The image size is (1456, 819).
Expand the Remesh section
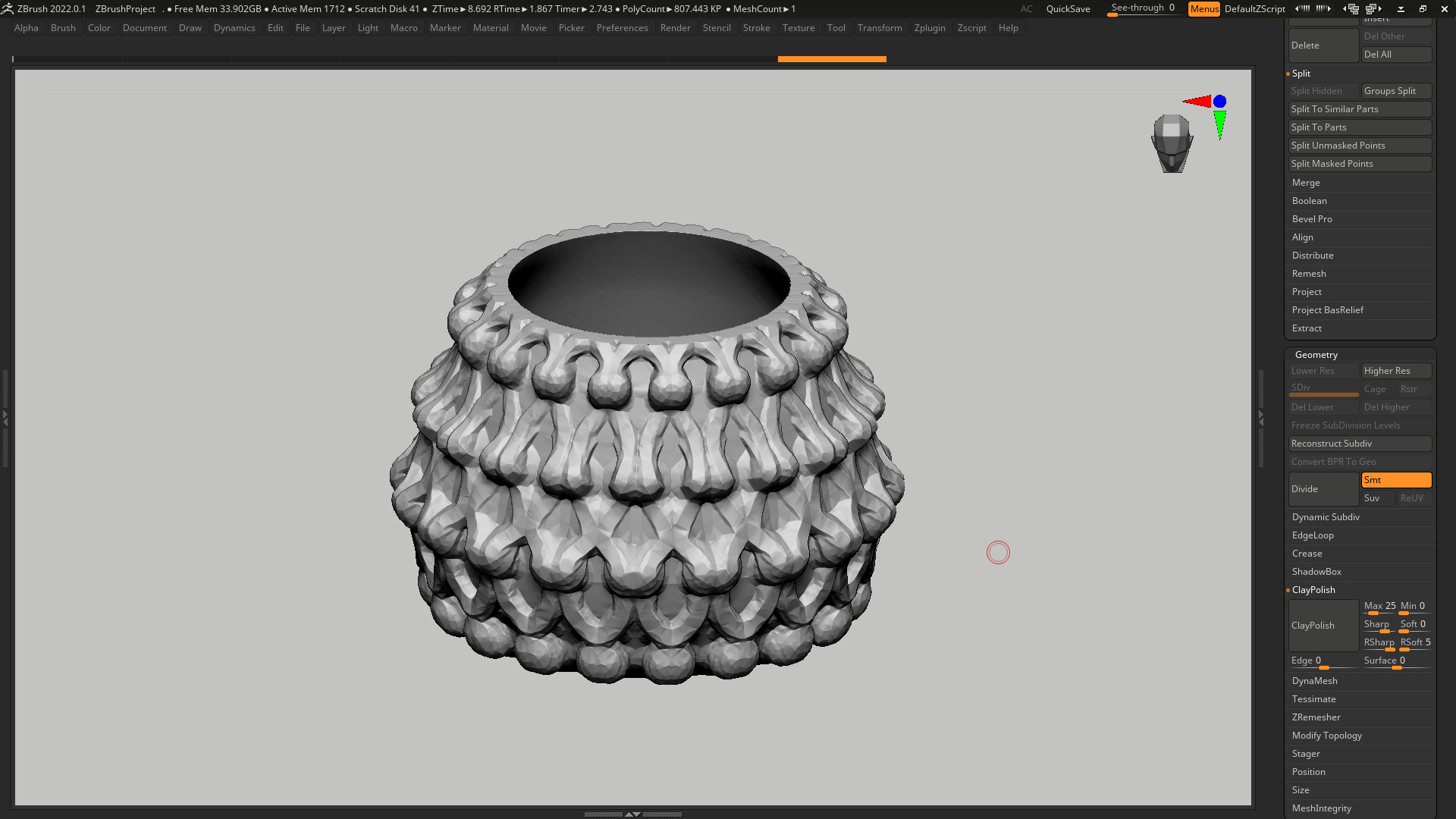[1309, 274]
